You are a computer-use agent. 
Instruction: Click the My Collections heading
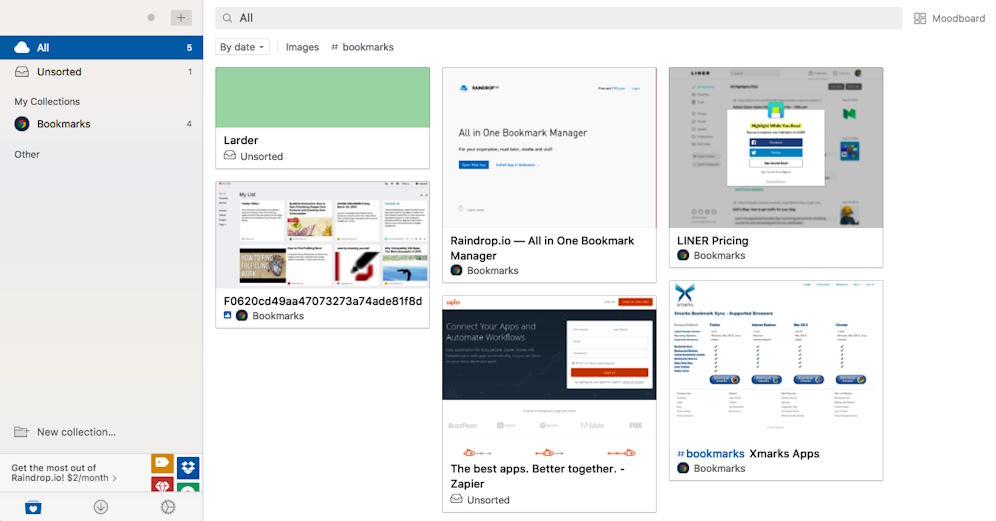[47, 102]
